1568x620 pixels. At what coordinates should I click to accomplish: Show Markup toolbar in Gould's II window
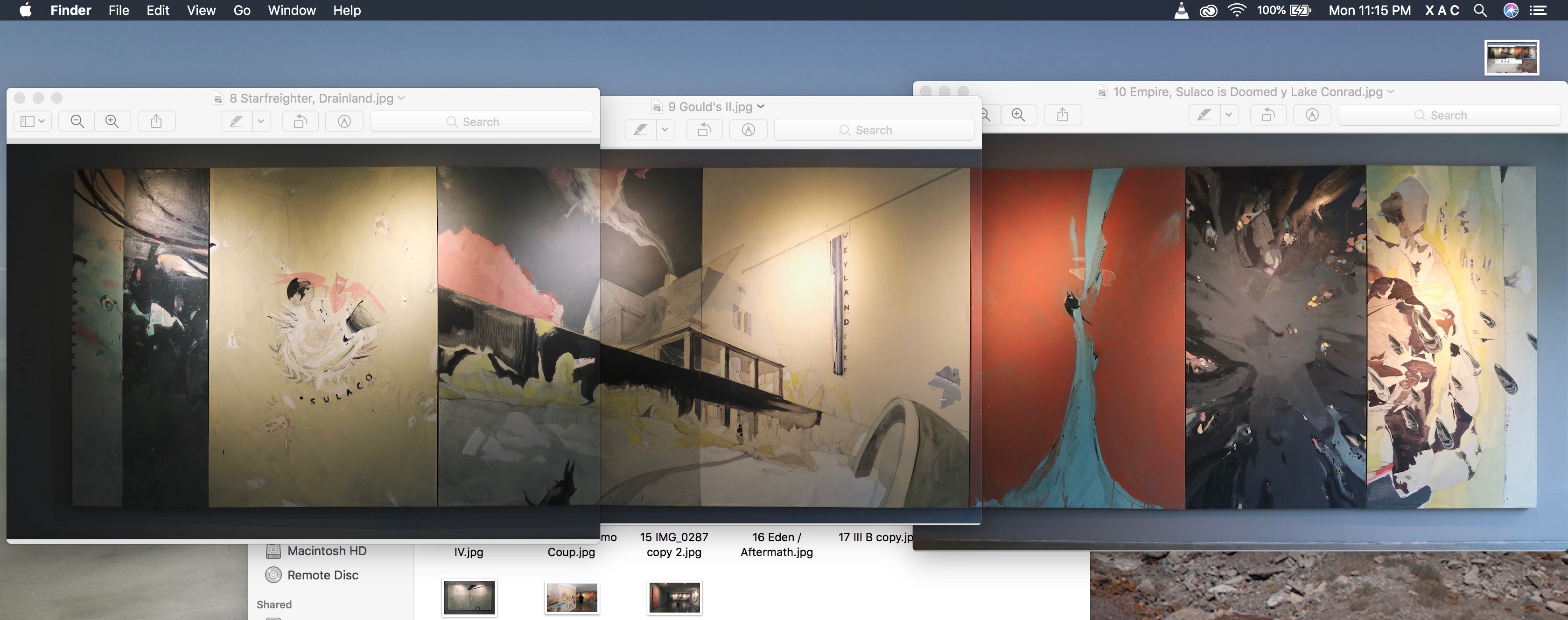pos(749,130)
